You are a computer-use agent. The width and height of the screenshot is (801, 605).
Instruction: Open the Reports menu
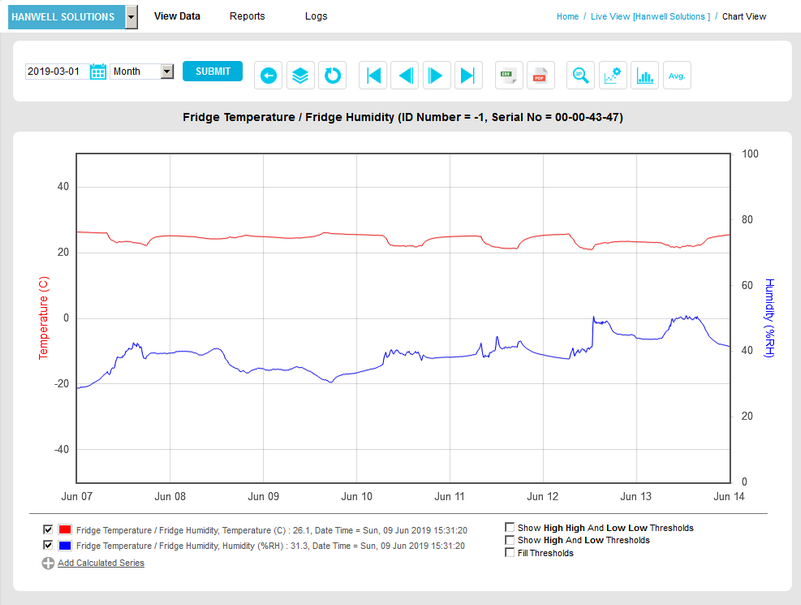[247, 17]
